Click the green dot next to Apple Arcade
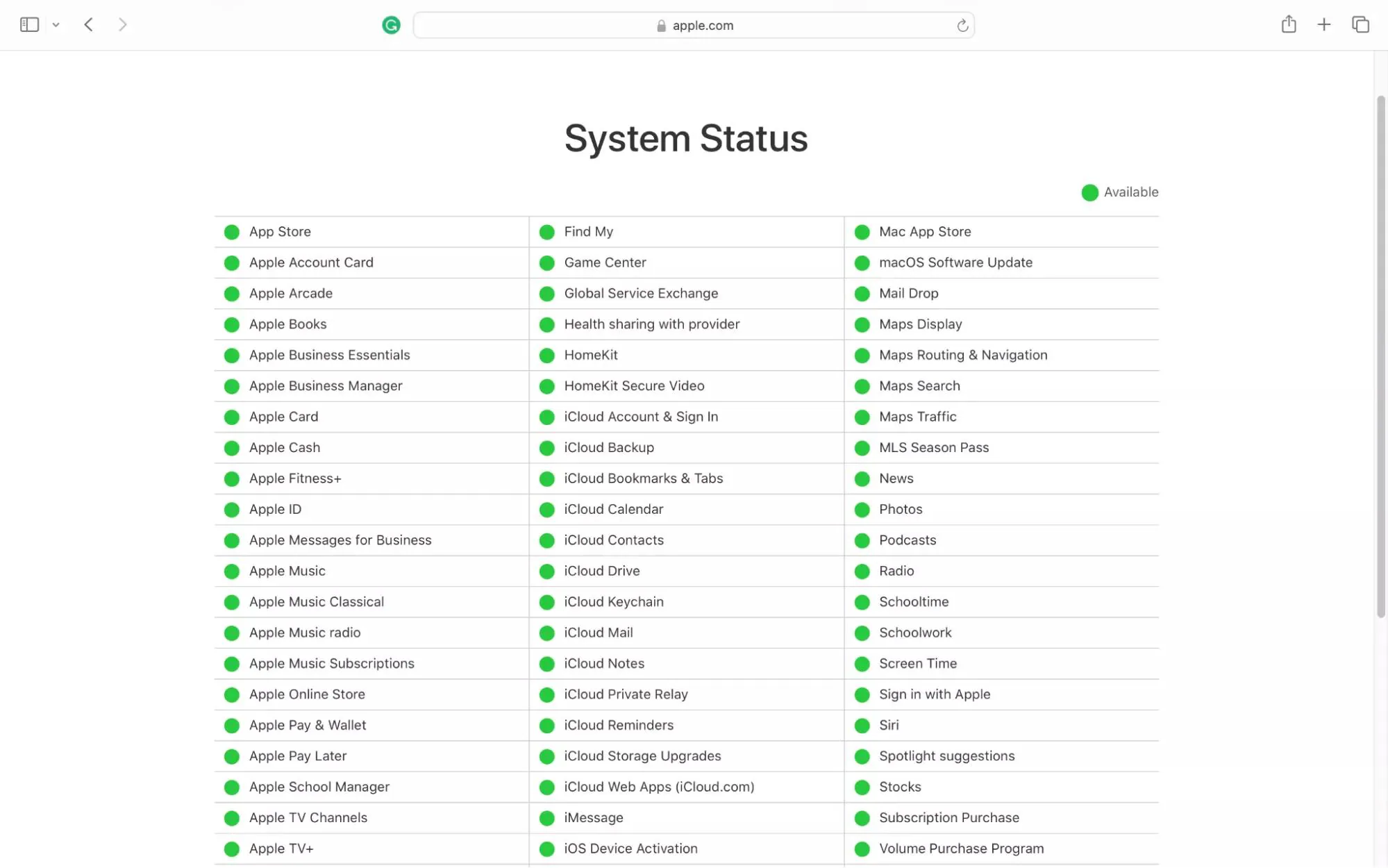Image resolution: width=1388 pixels, height=868 pixels. [x=232, y=294]
